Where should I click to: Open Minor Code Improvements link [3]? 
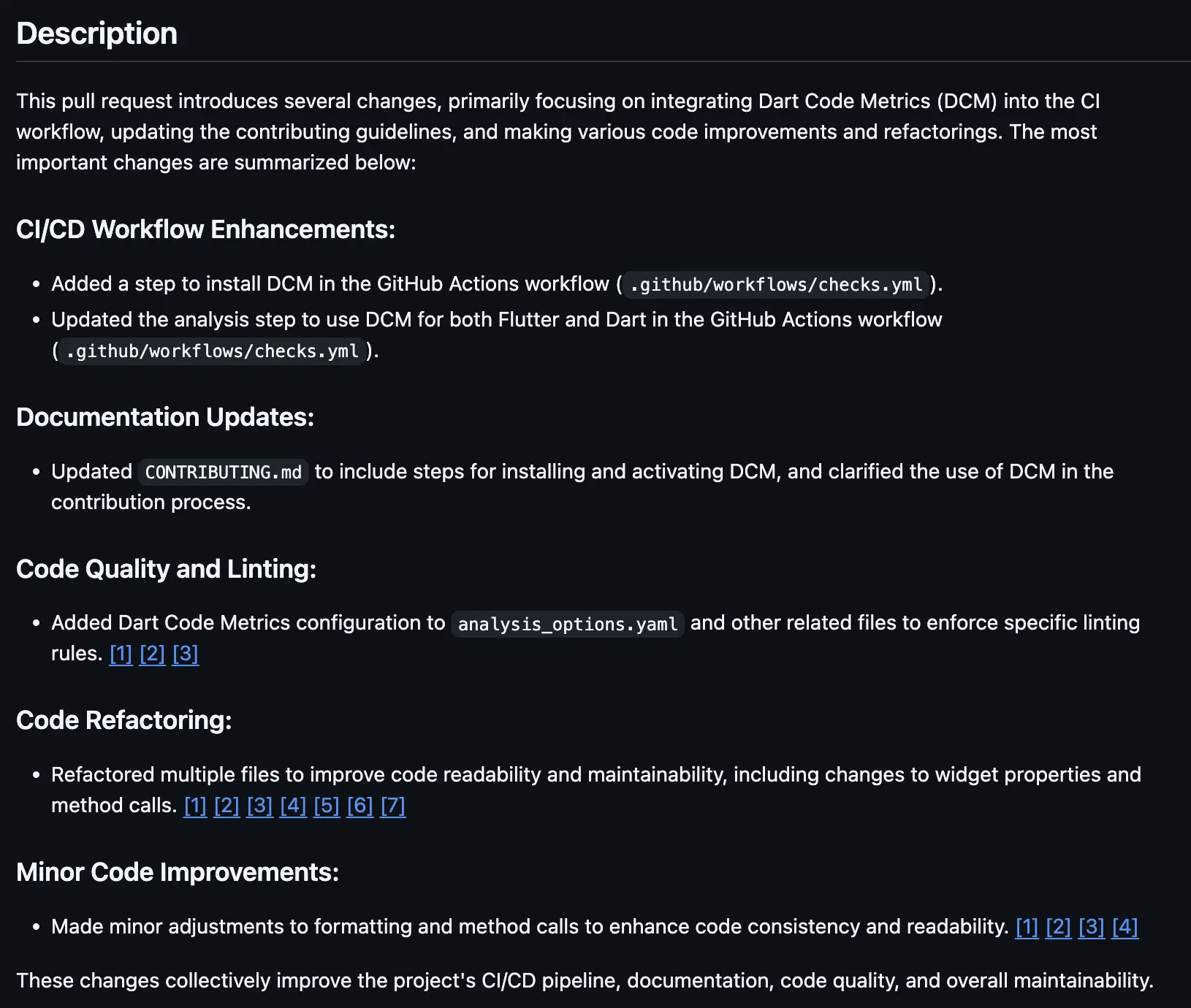(1092, 927)
